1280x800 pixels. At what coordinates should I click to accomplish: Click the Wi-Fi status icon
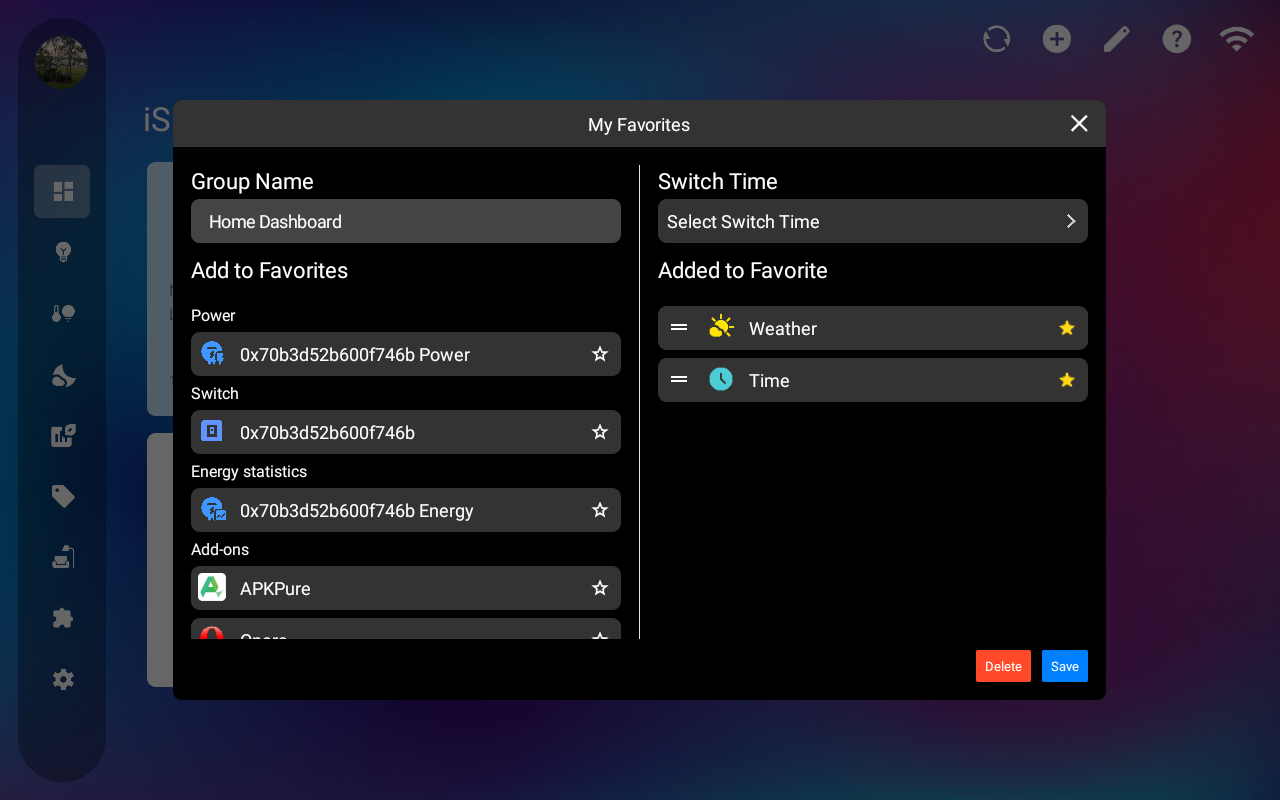tap(1236, 39)
